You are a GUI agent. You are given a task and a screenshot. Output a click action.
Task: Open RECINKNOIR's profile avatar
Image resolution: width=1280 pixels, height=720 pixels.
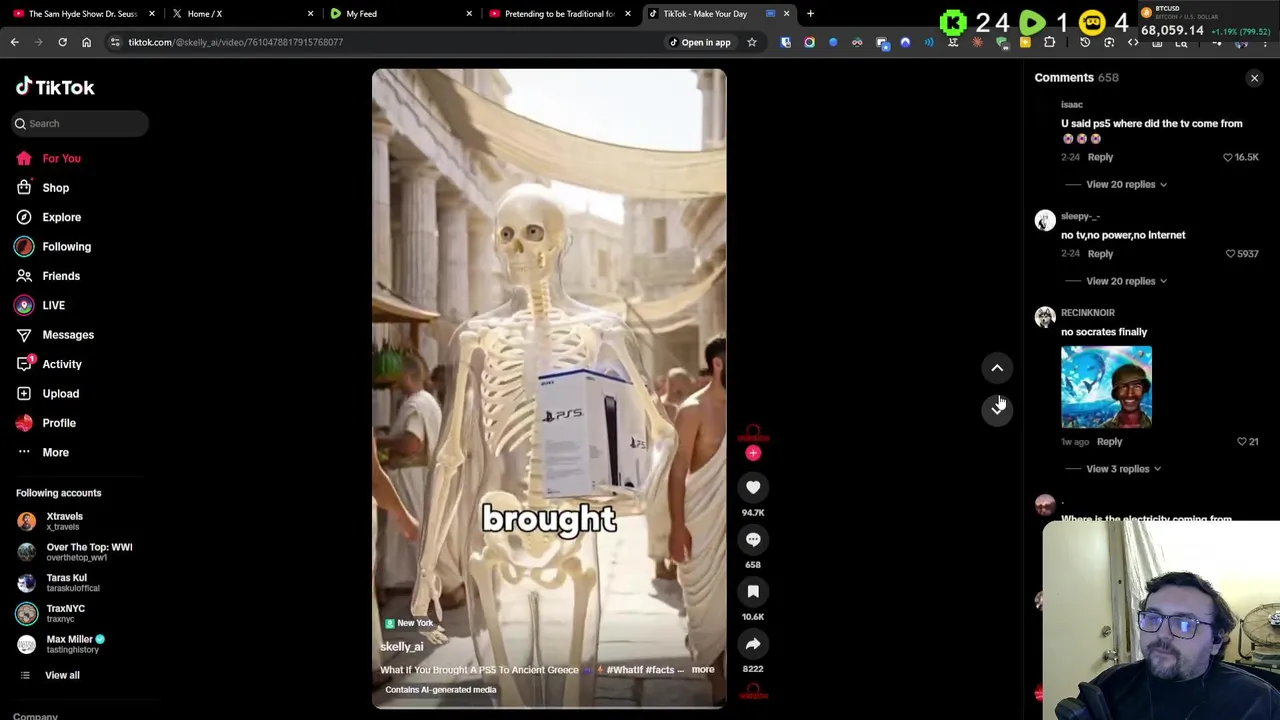[x=1045, y=317]
